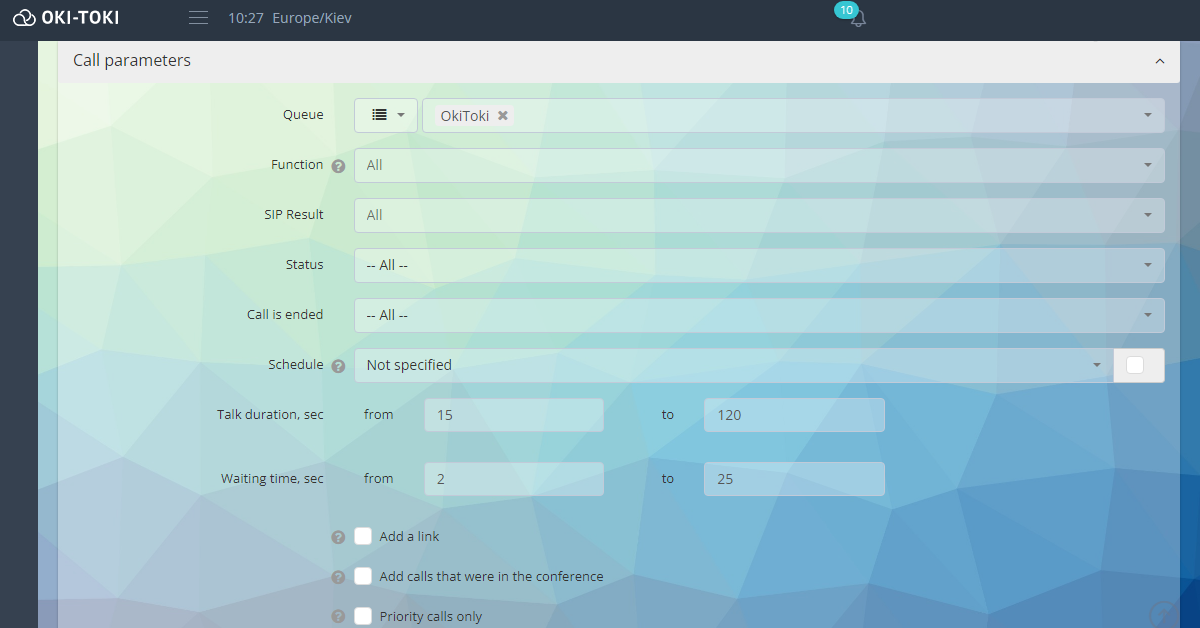Viewport: 1200px width, 628px height.
Task: Open the Queue list-type dropdown button
Action: [x=386, y=115]
